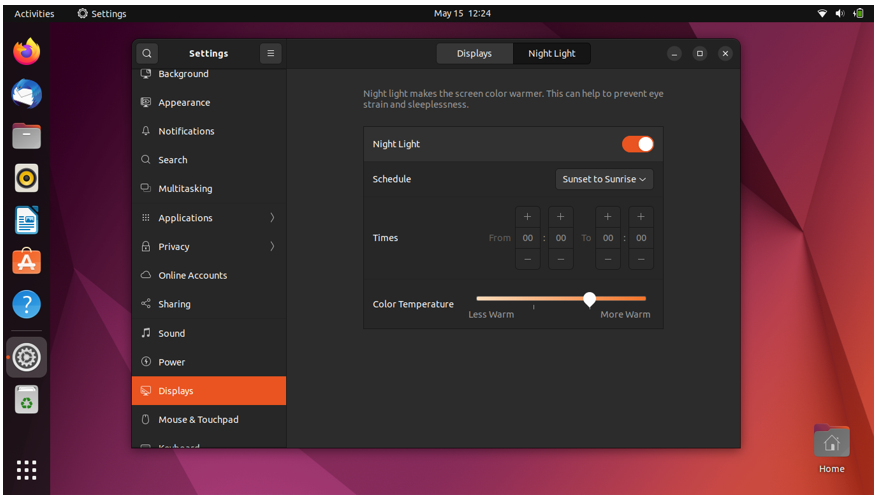Click the Mouse & Touchpad mouse icon
876x496 pixels.
(146, 419)
